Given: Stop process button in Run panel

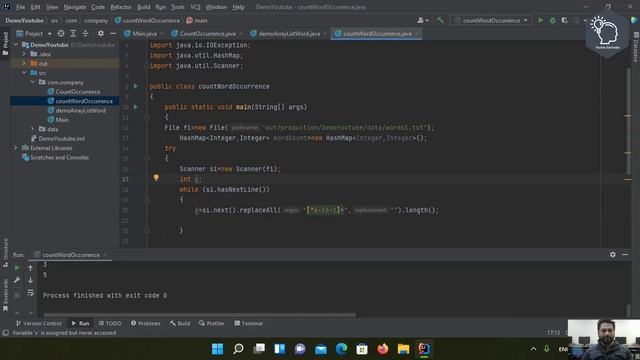Looking at the screenshot, I should [17, 295].
